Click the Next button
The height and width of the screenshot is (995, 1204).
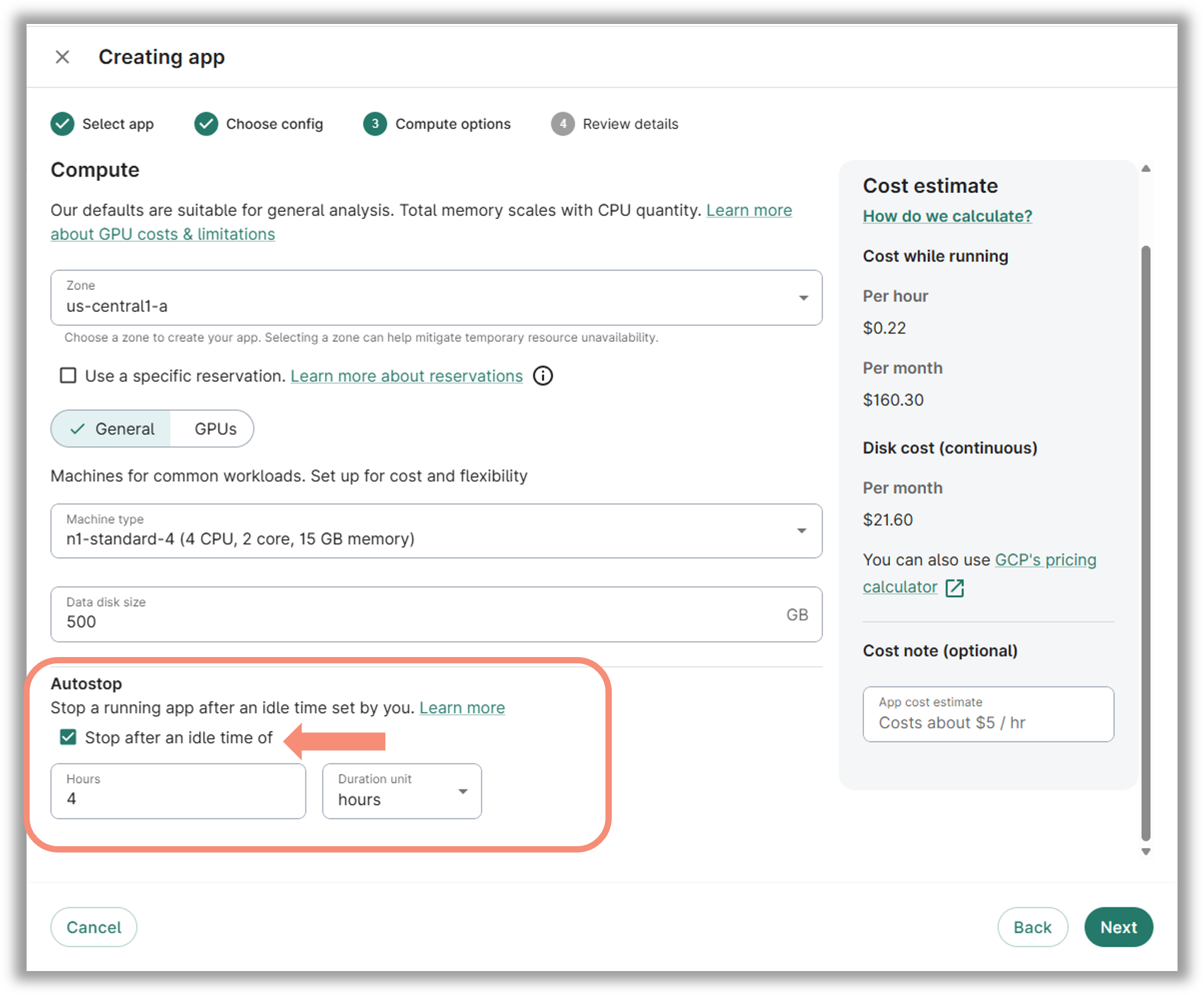point(1119,927)
